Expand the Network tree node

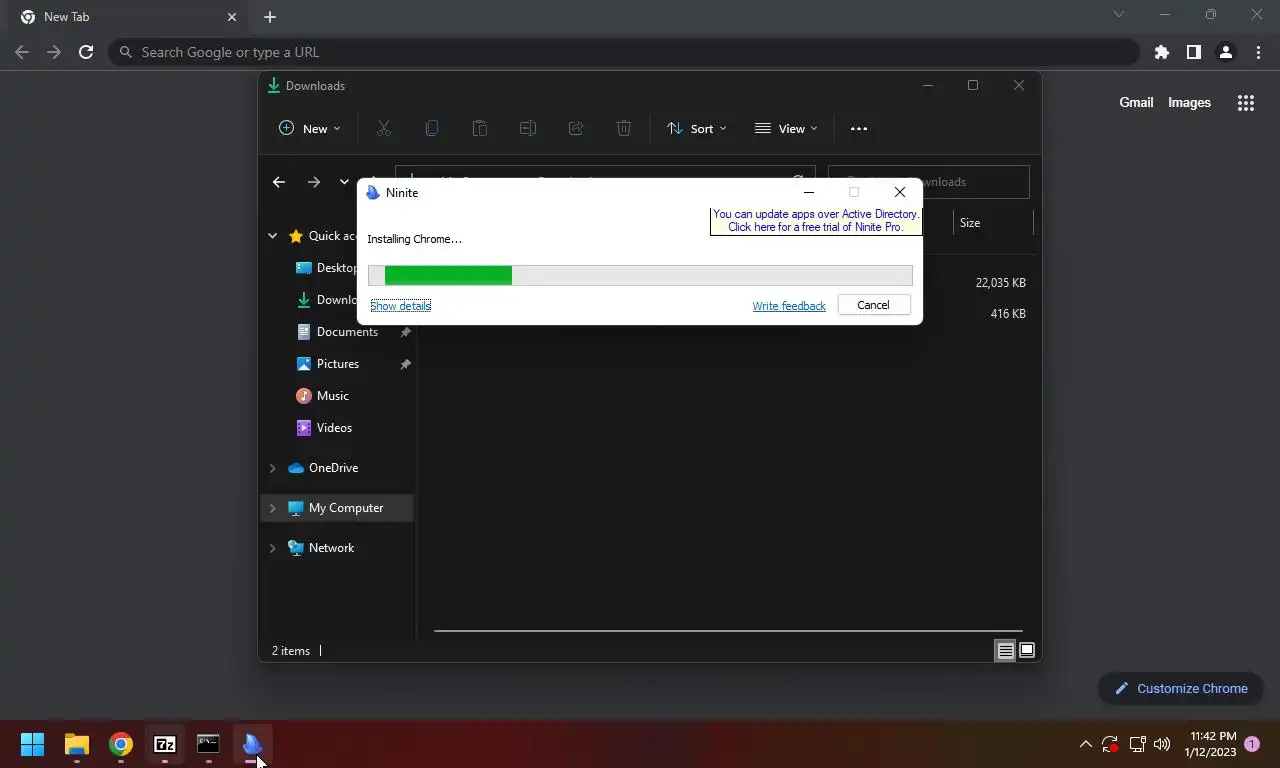coord(272,548)
